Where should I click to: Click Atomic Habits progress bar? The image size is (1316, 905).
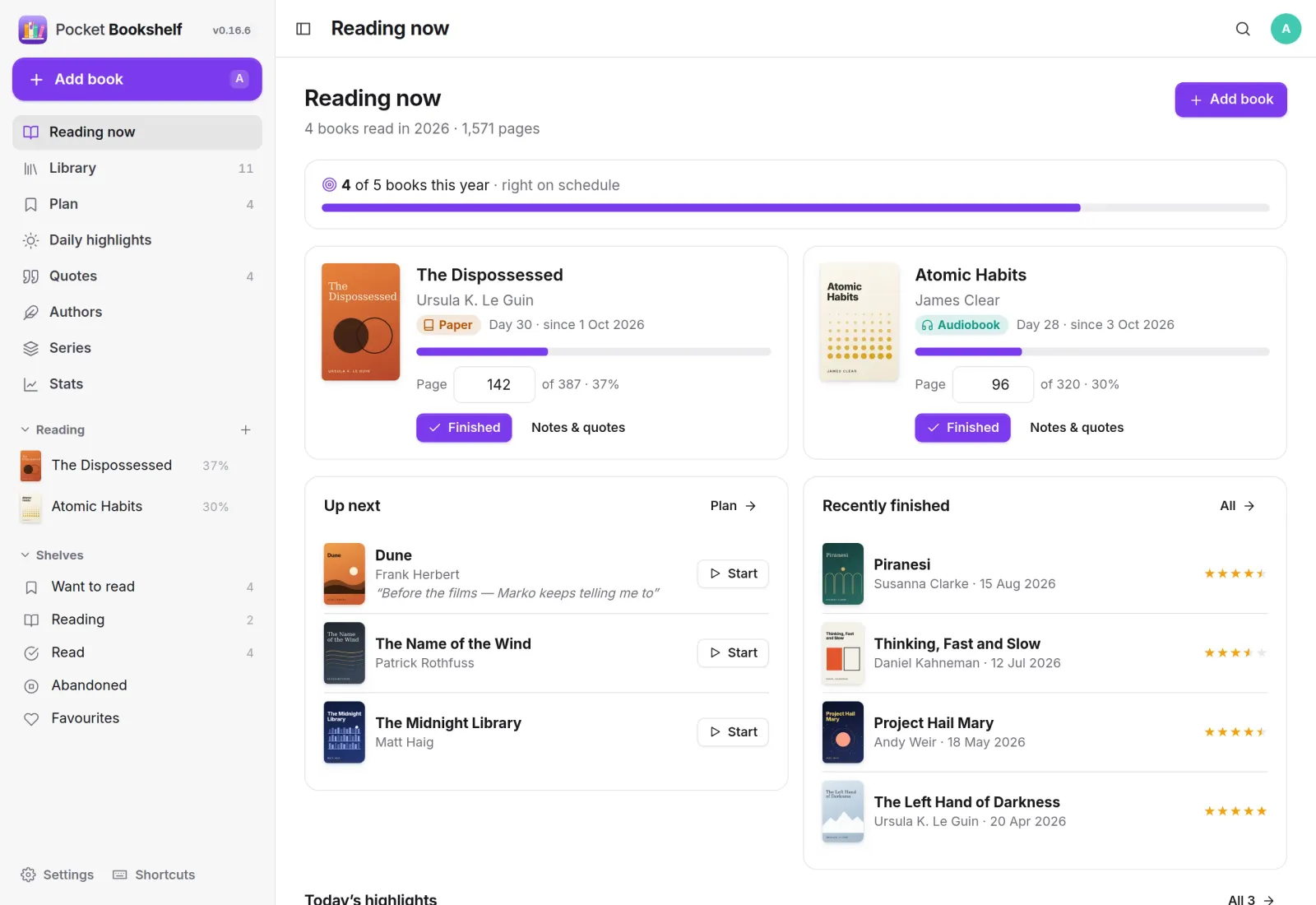click(x=1091, y=351)
